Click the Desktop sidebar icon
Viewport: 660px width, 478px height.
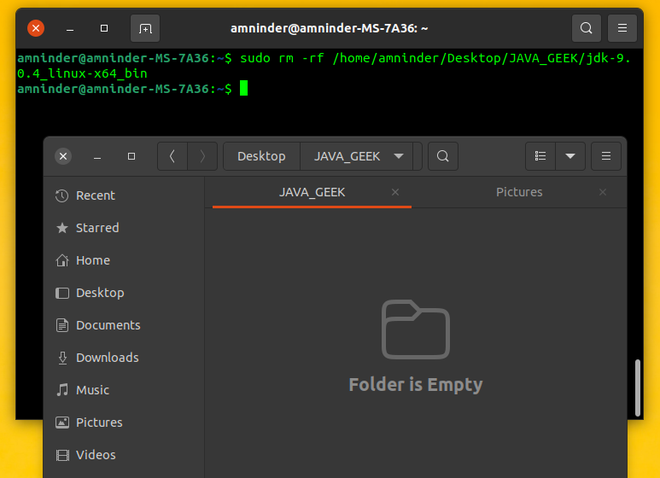pyautogui.click(x=62, y=293)
